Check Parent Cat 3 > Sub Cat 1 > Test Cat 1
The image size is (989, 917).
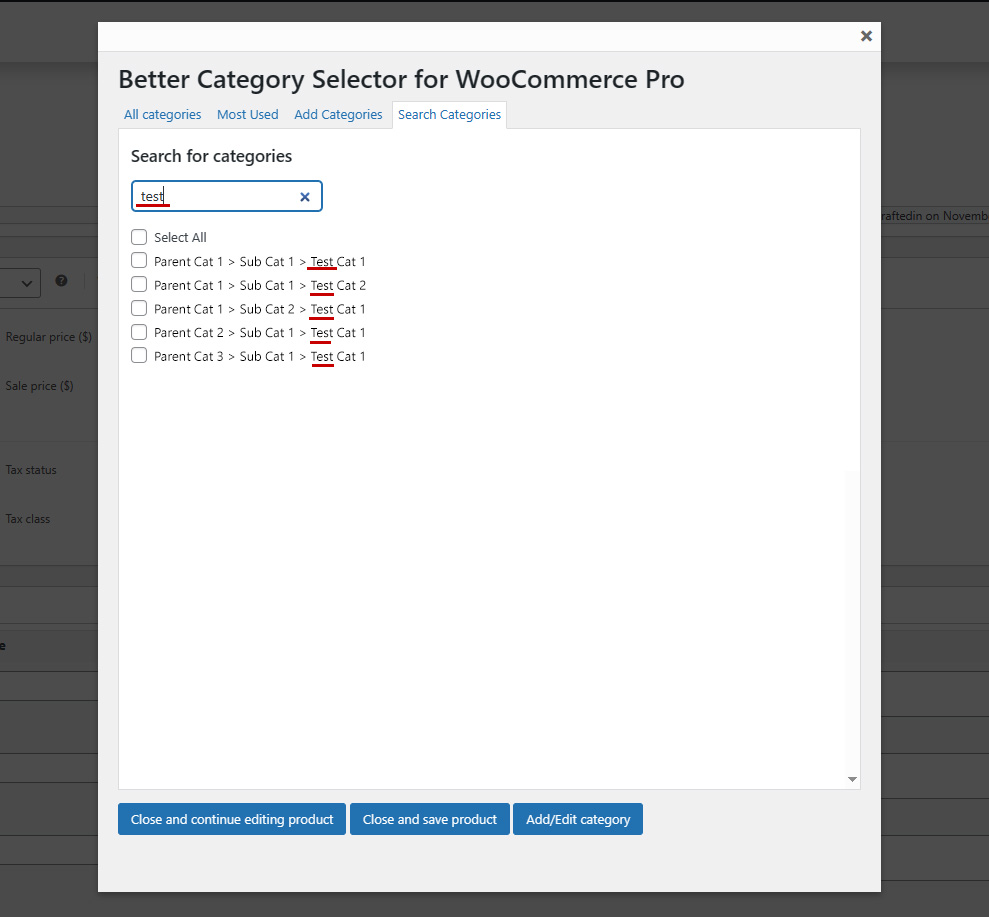pyautogui.click(x=139, y=356)
